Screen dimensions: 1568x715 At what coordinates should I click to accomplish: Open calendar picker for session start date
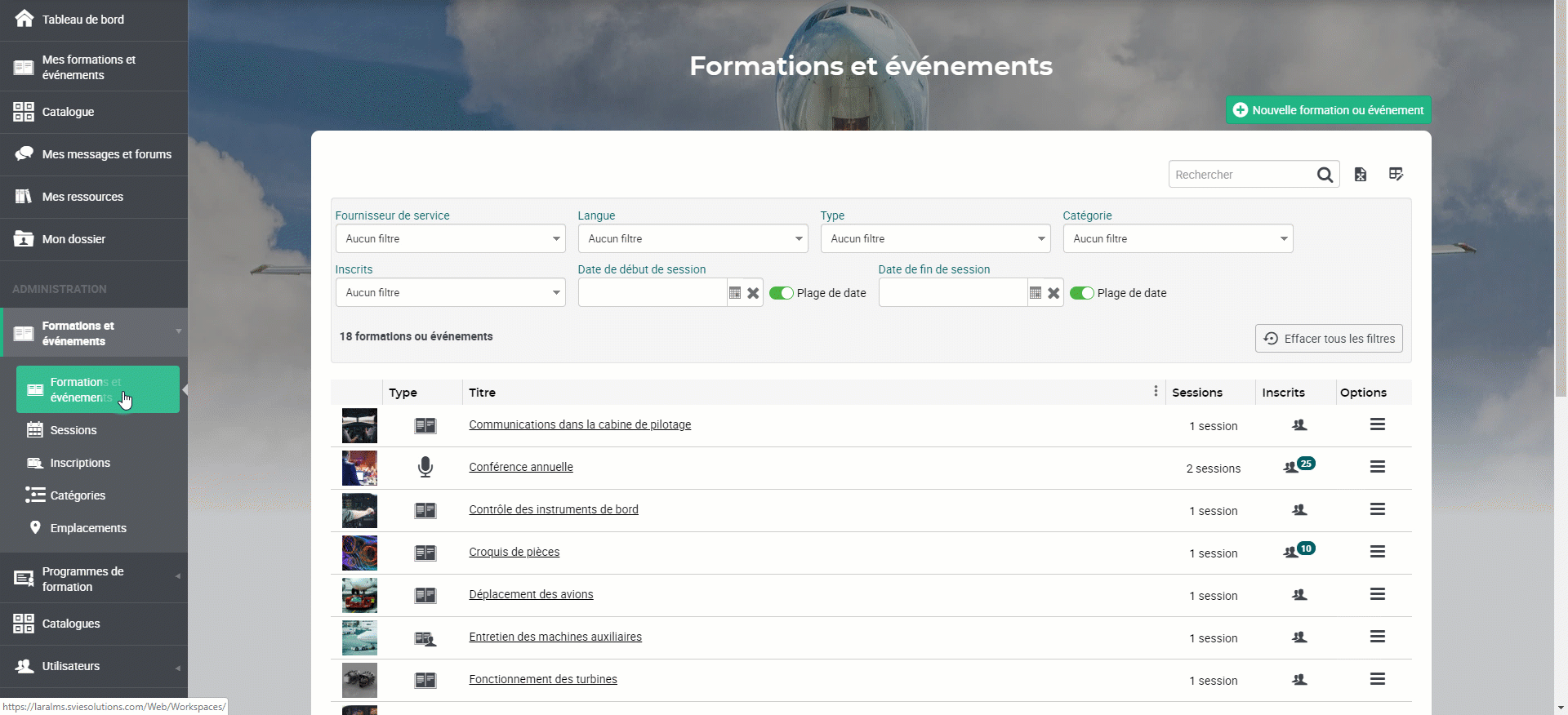pos(735,293)
